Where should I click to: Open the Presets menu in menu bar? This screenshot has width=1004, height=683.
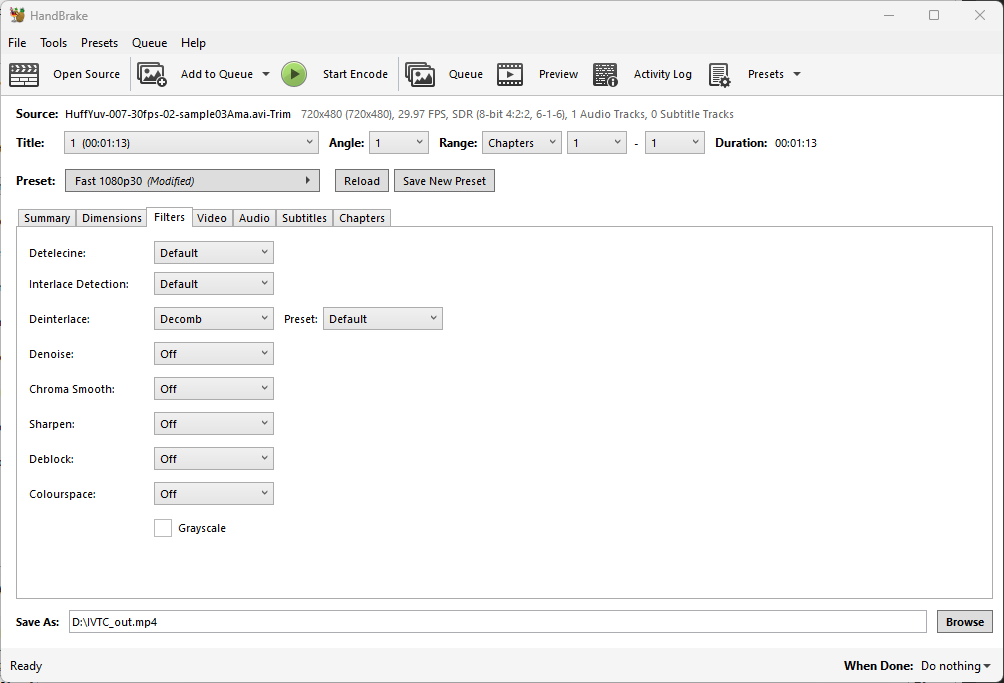pyautogui.click(x=99, y=43)
